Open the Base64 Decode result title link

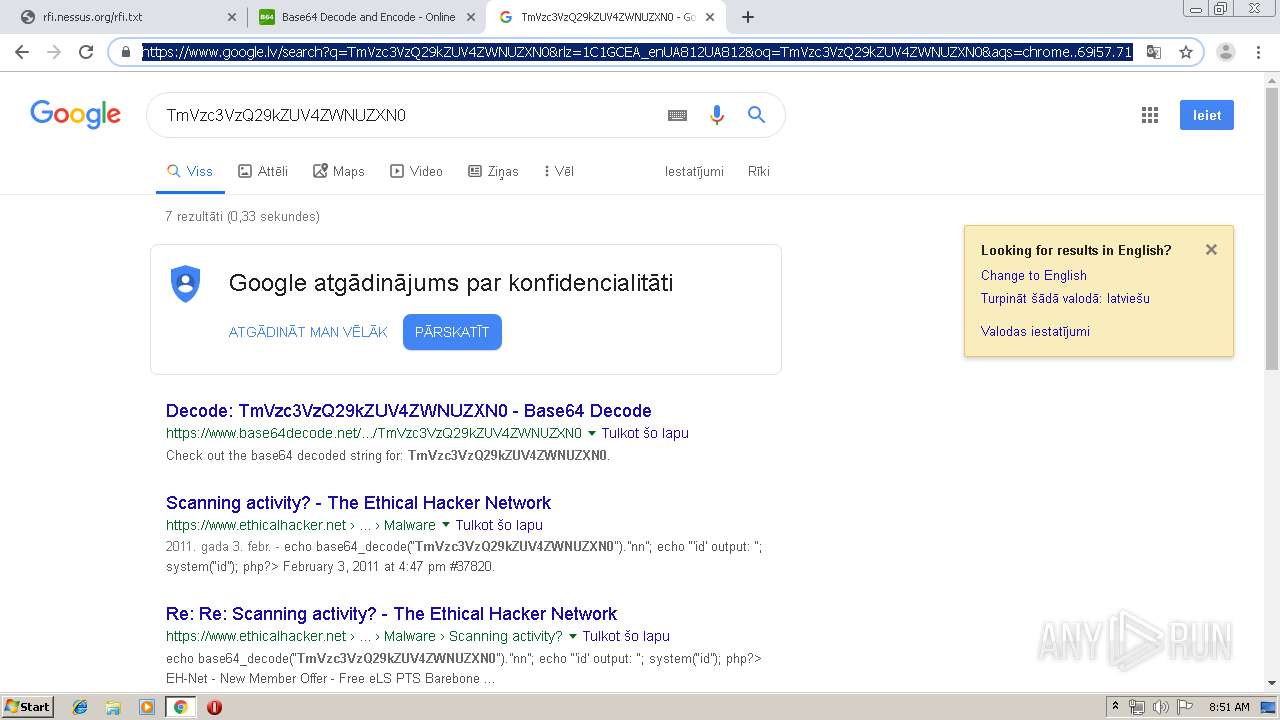pos(409,411)
